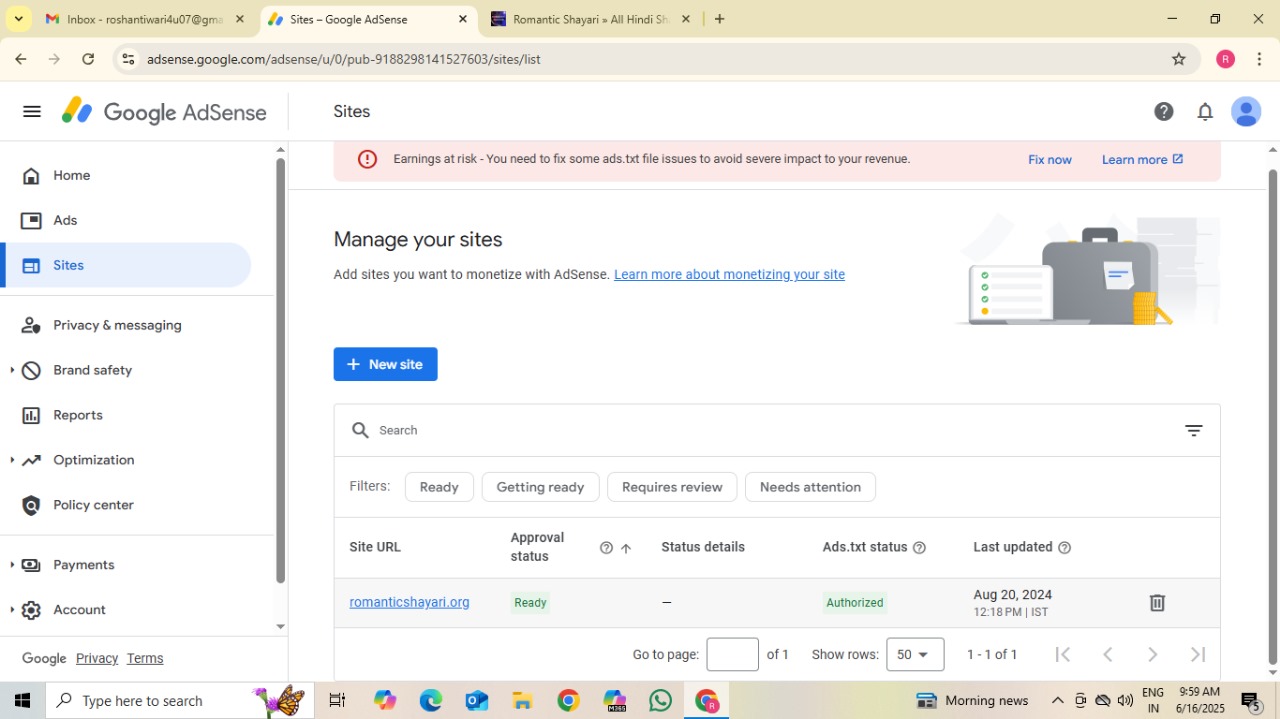Open the AdSense main hamburger menu
The width and height of the screenshot is (1280, 719).
click(x=32, y=112)
